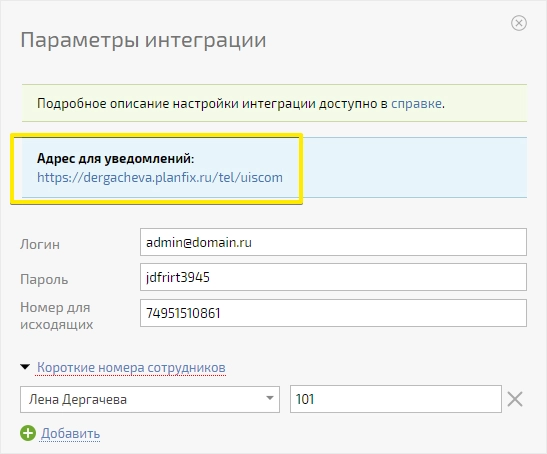Screen dimensions: 547x454
Task: Focus the short number field containing 101
Action: coord(396,399)
